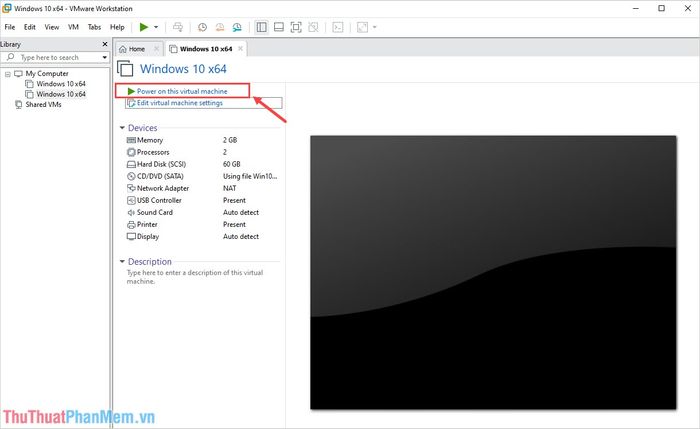Select My Computer in the library
This screenshot has width=700, height=429.
coord(47,74)
